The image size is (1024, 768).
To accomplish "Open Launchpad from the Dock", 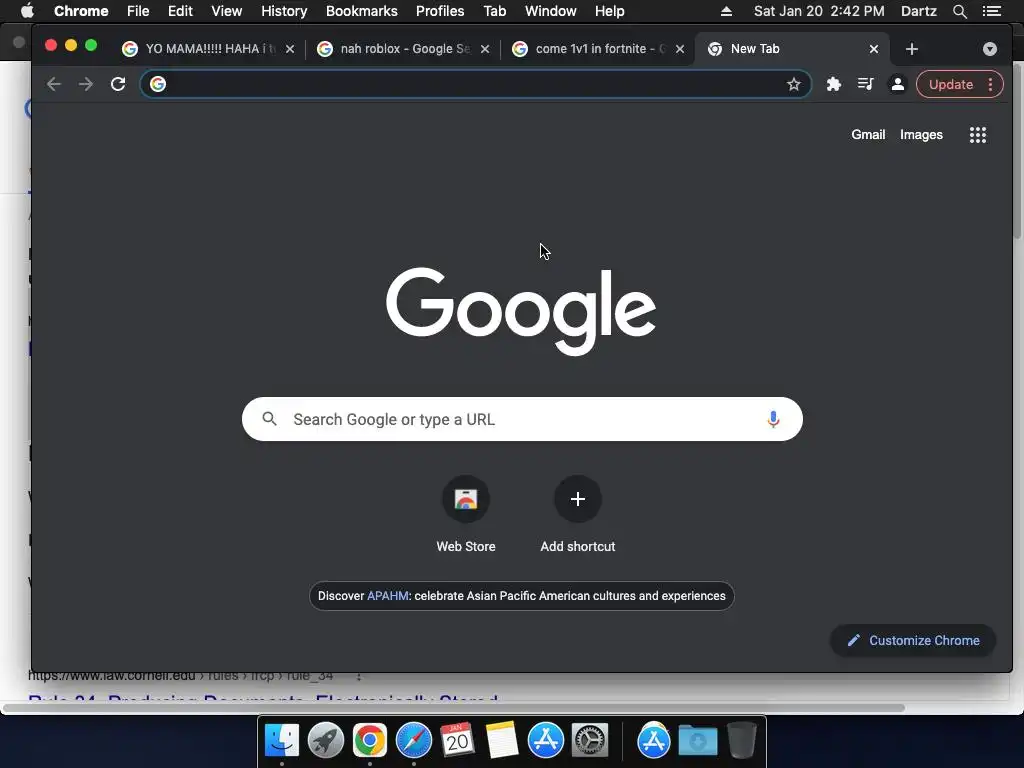I will (x=326, y=741).
